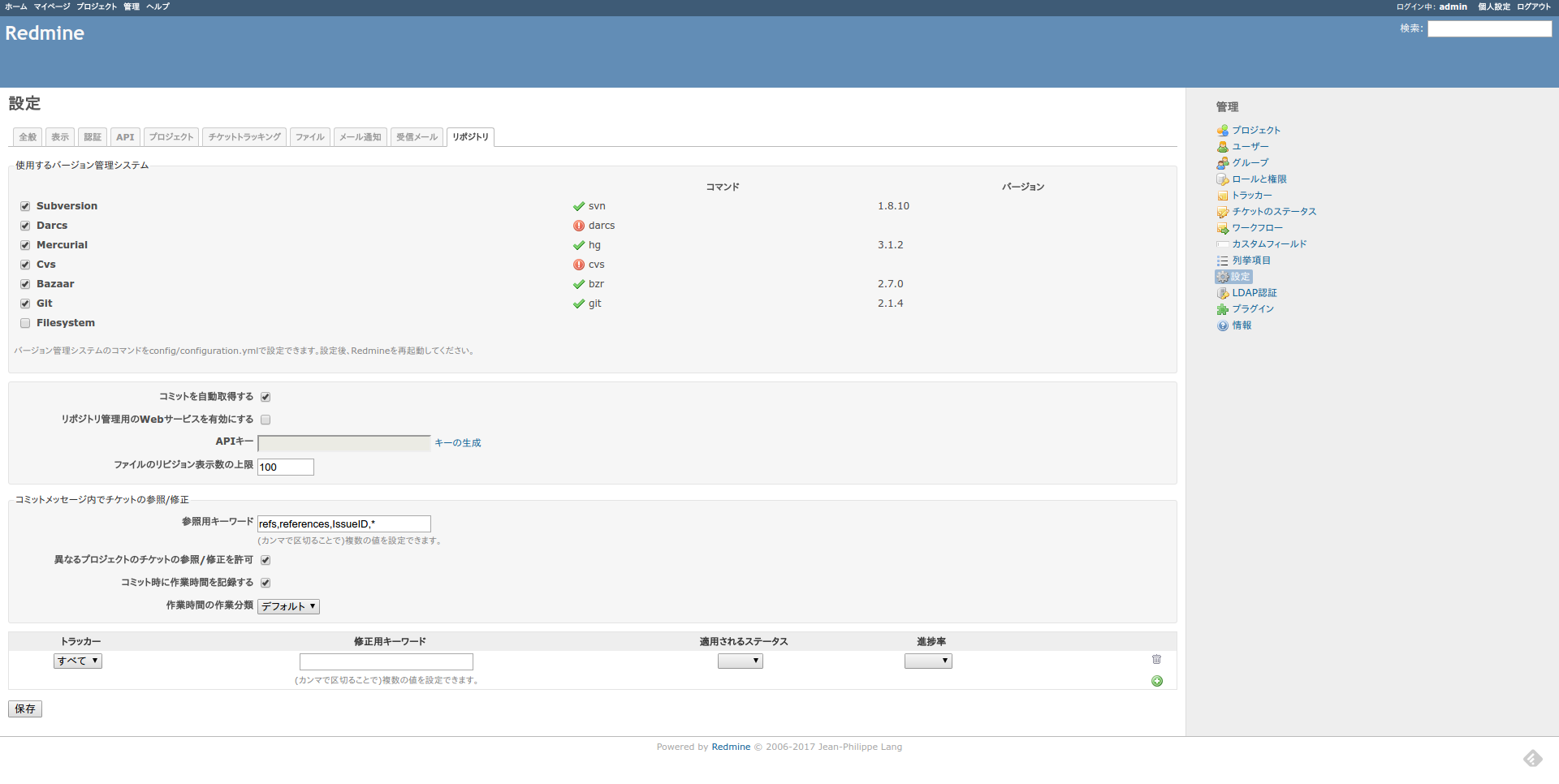1559x784 pixels.
Task: Uncheck the Subversion checkbox
Action: click(24, 205)
